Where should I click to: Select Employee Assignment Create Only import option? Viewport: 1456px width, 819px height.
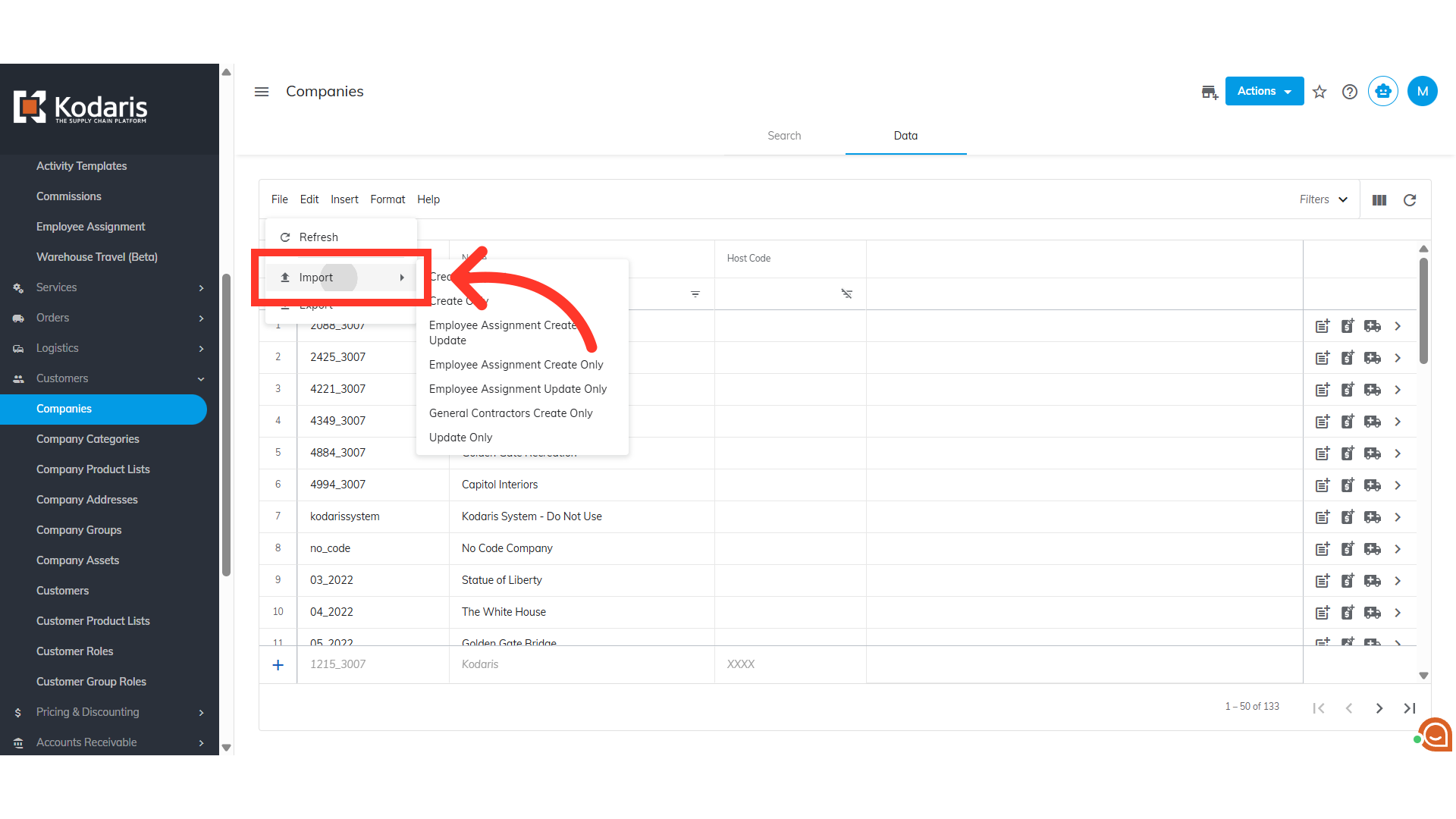pos(516,365)
